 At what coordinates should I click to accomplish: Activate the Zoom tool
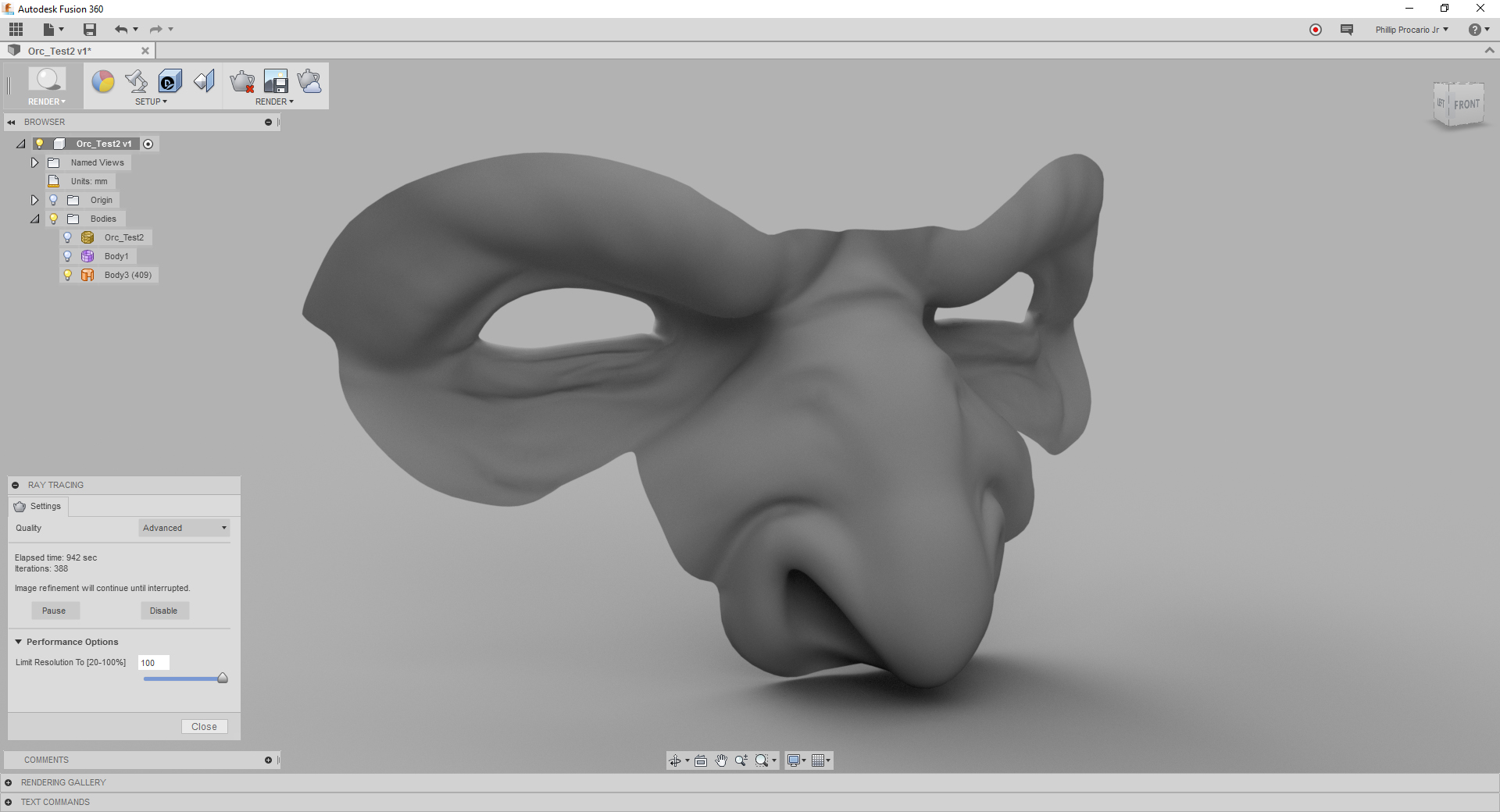point(741,760)
